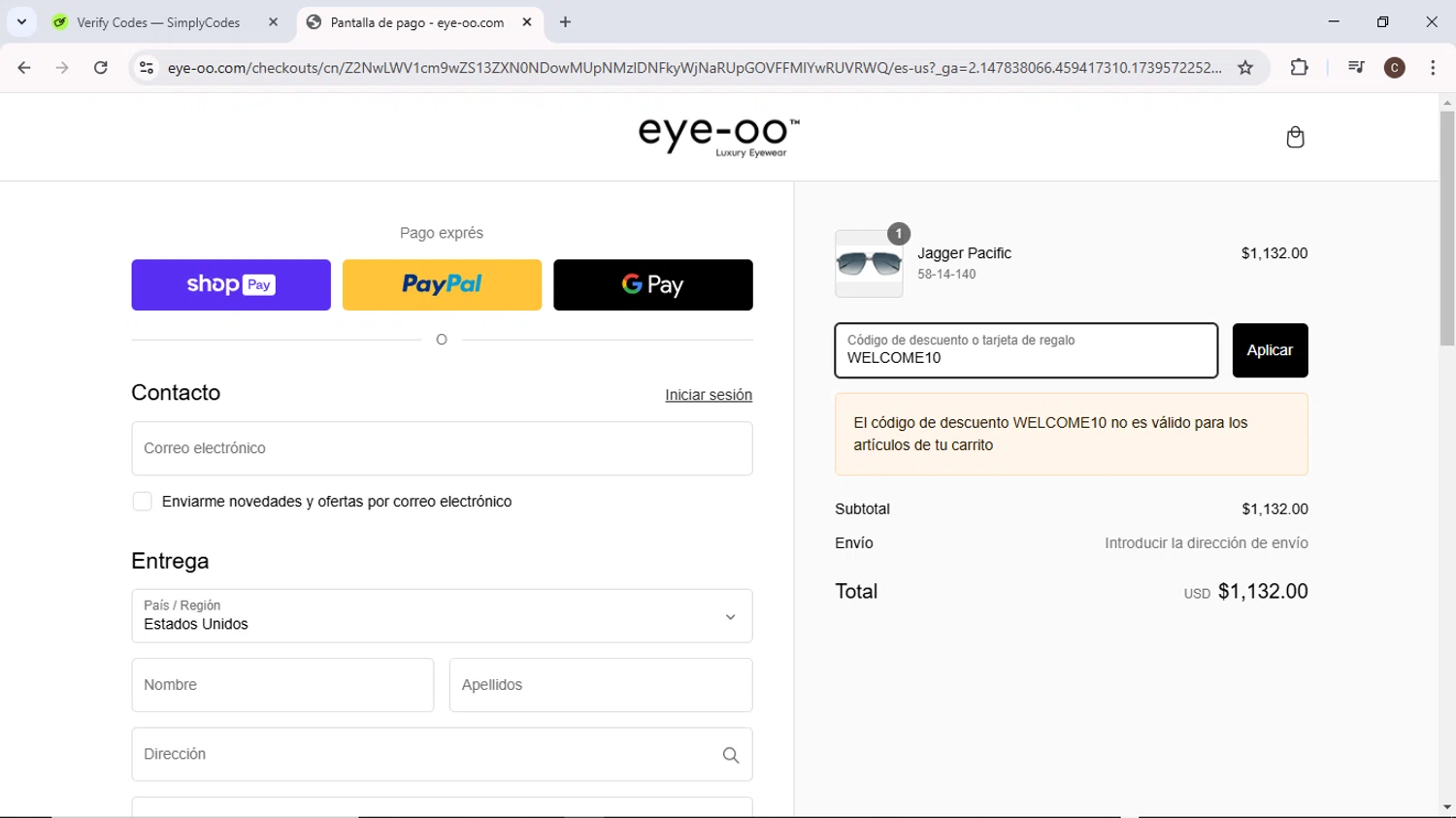The width and height of the screenshot is (1456, 818).
Task: Check the Enviarme novedades y ofertas checkbox
Action: pos(142,502)
